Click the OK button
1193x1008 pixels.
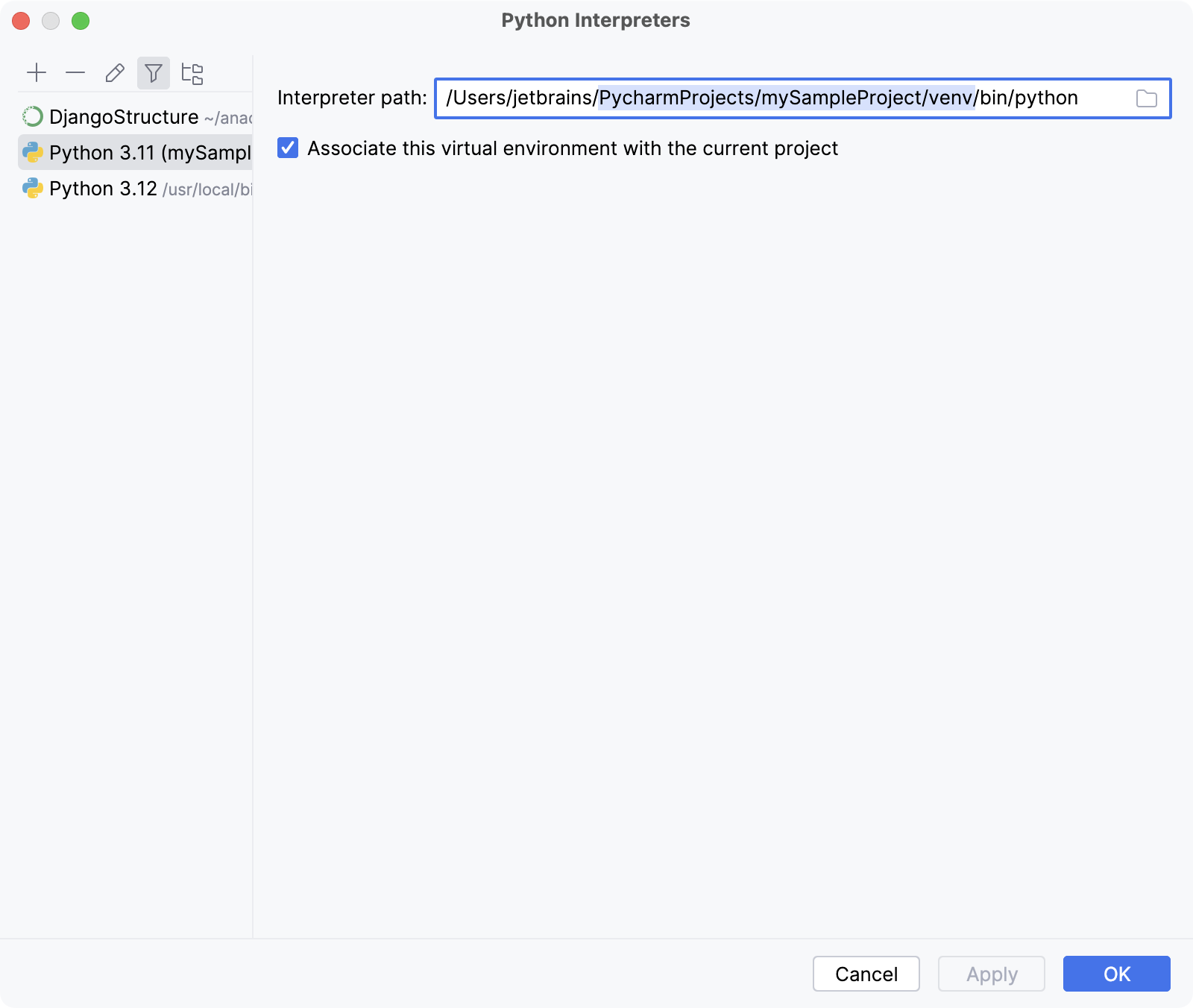point(1115,974)
